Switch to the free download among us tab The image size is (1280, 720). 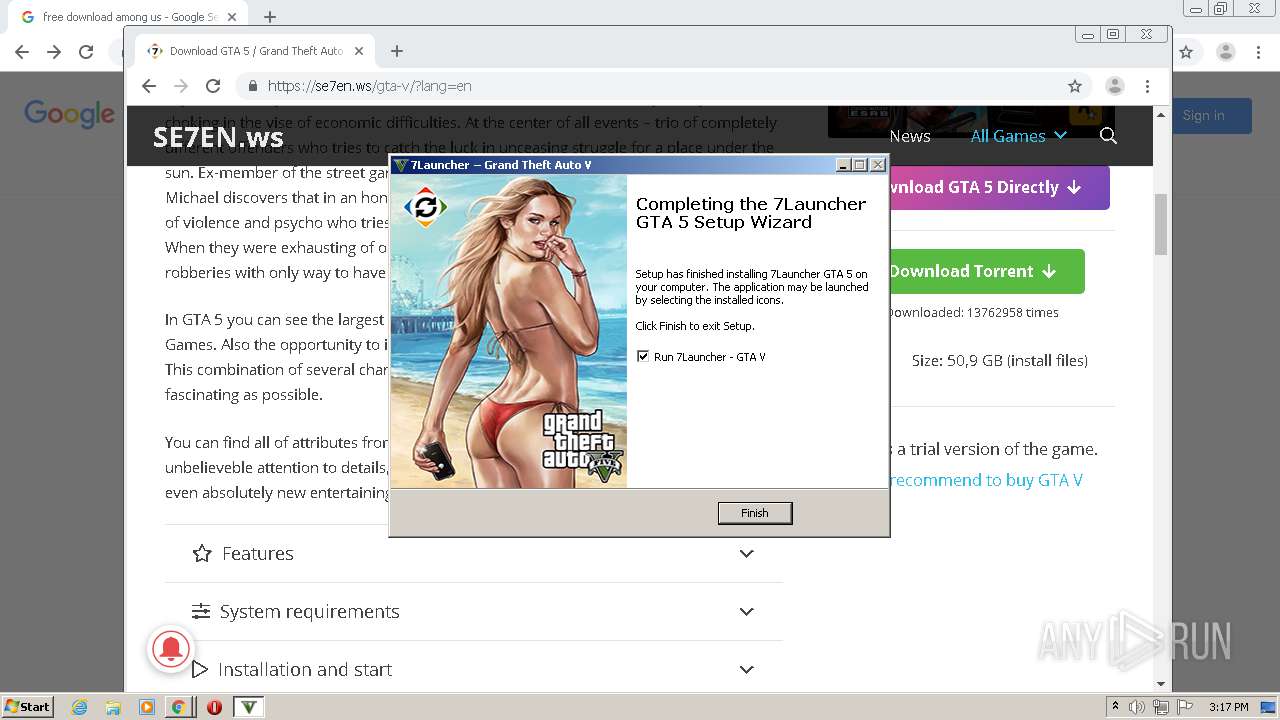point(130,17)
